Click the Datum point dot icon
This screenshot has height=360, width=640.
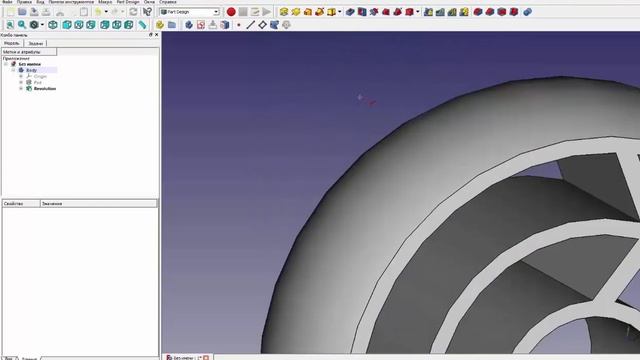click(239, 25)
